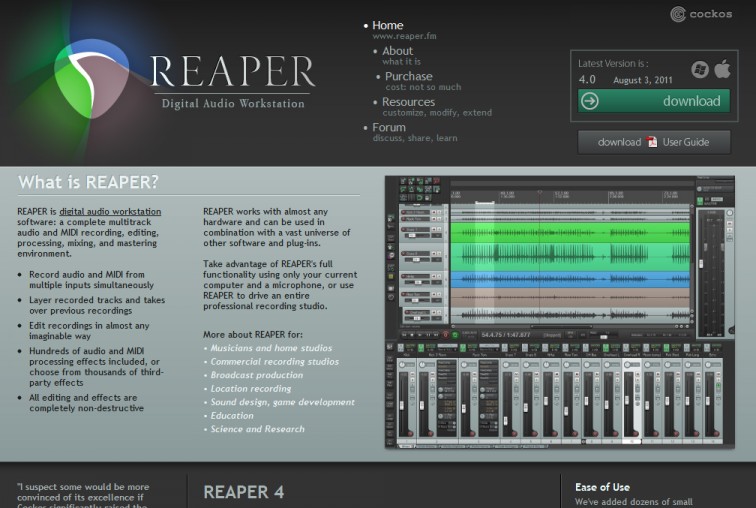Click the Windows platform icon
This screenshot has height=508, width=756.
(699, 70)
